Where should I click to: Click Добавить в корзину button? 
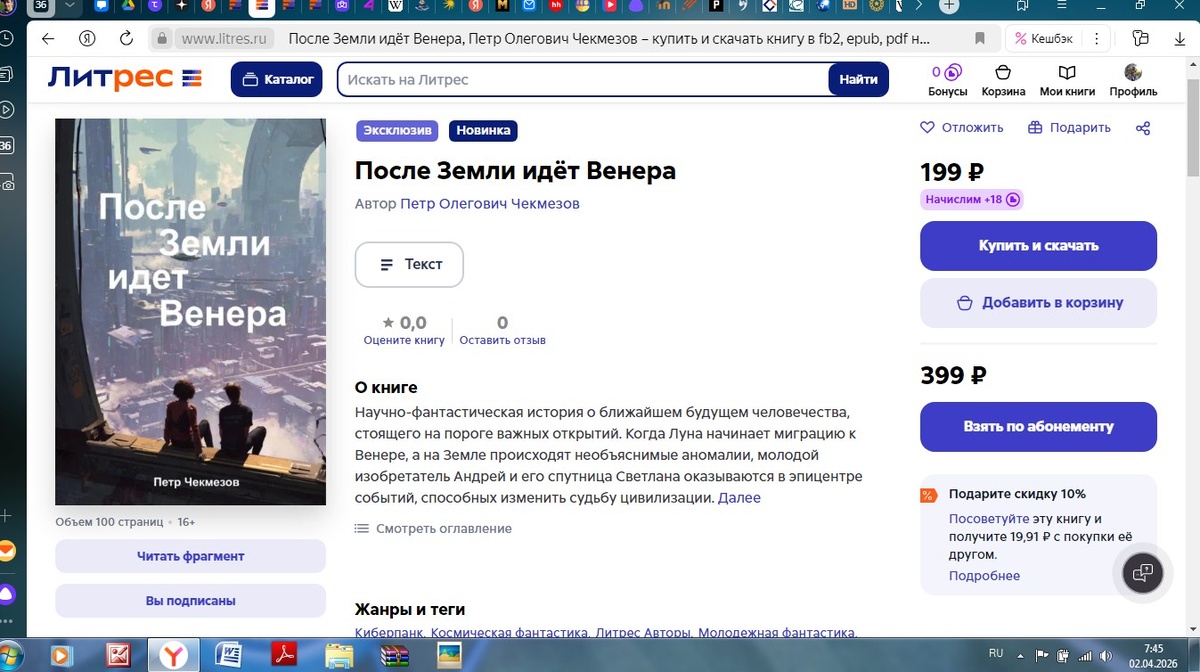pos(1038,302)
